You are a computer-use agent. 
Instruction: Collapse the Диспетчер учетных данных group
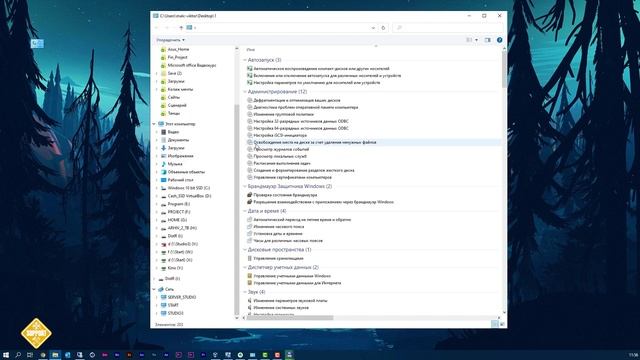245,267
